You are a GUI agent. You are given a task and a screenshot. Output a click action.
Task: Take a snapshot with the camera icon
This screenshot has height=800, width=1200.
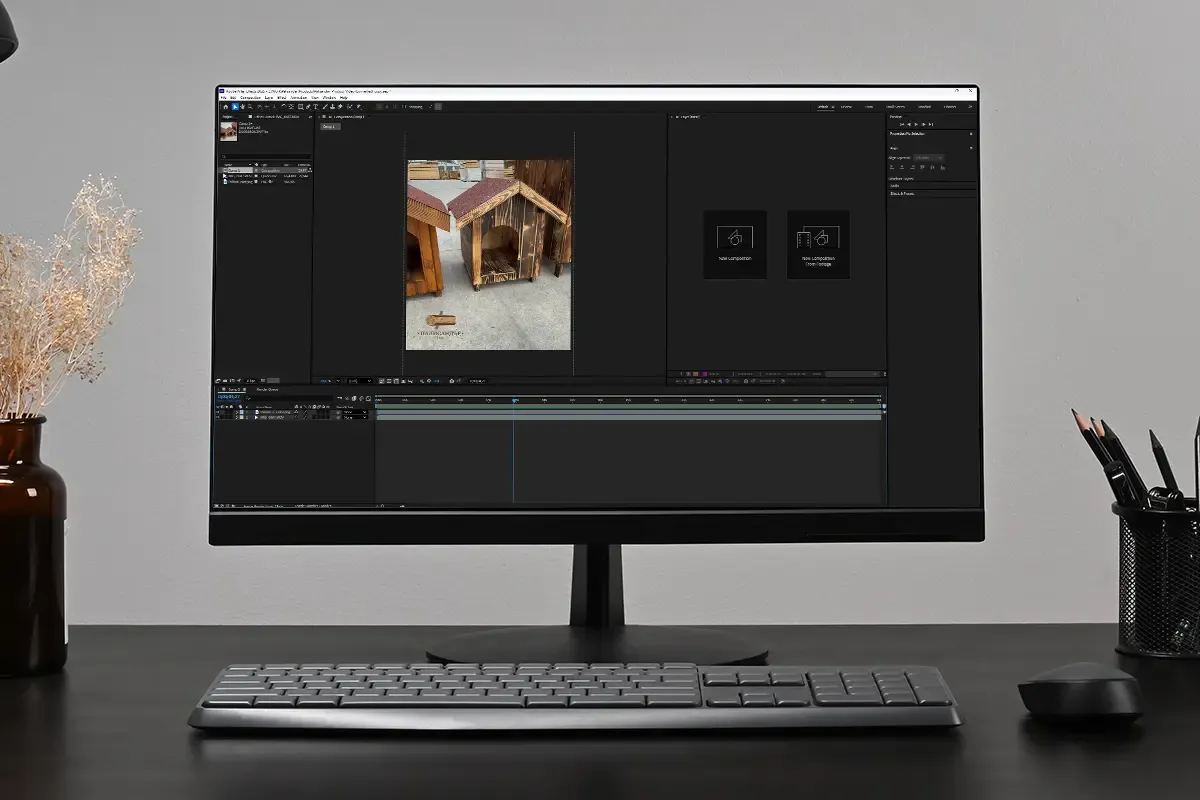coord(452,381)
